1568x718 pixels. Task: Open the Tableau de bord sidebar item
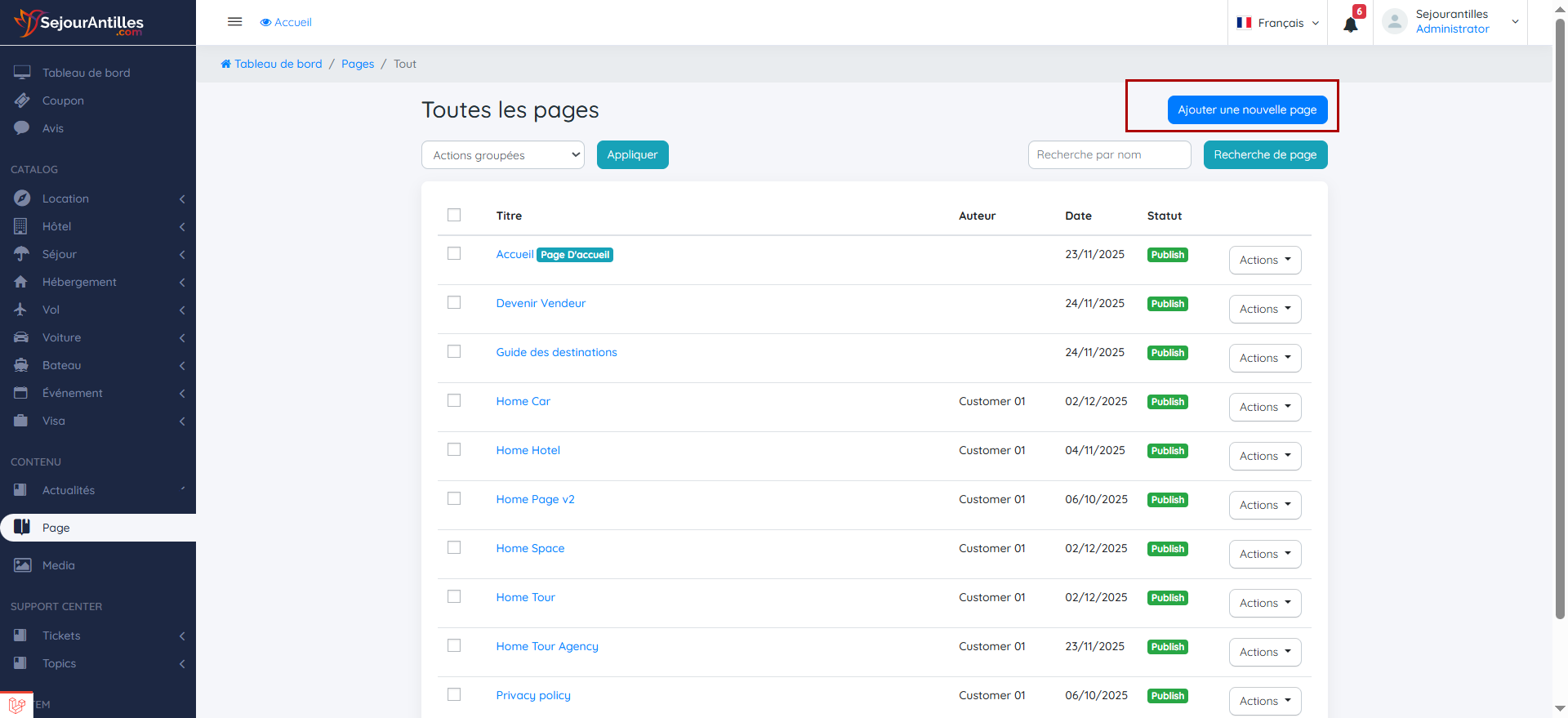pyautogui.click(x=86, y=73)
